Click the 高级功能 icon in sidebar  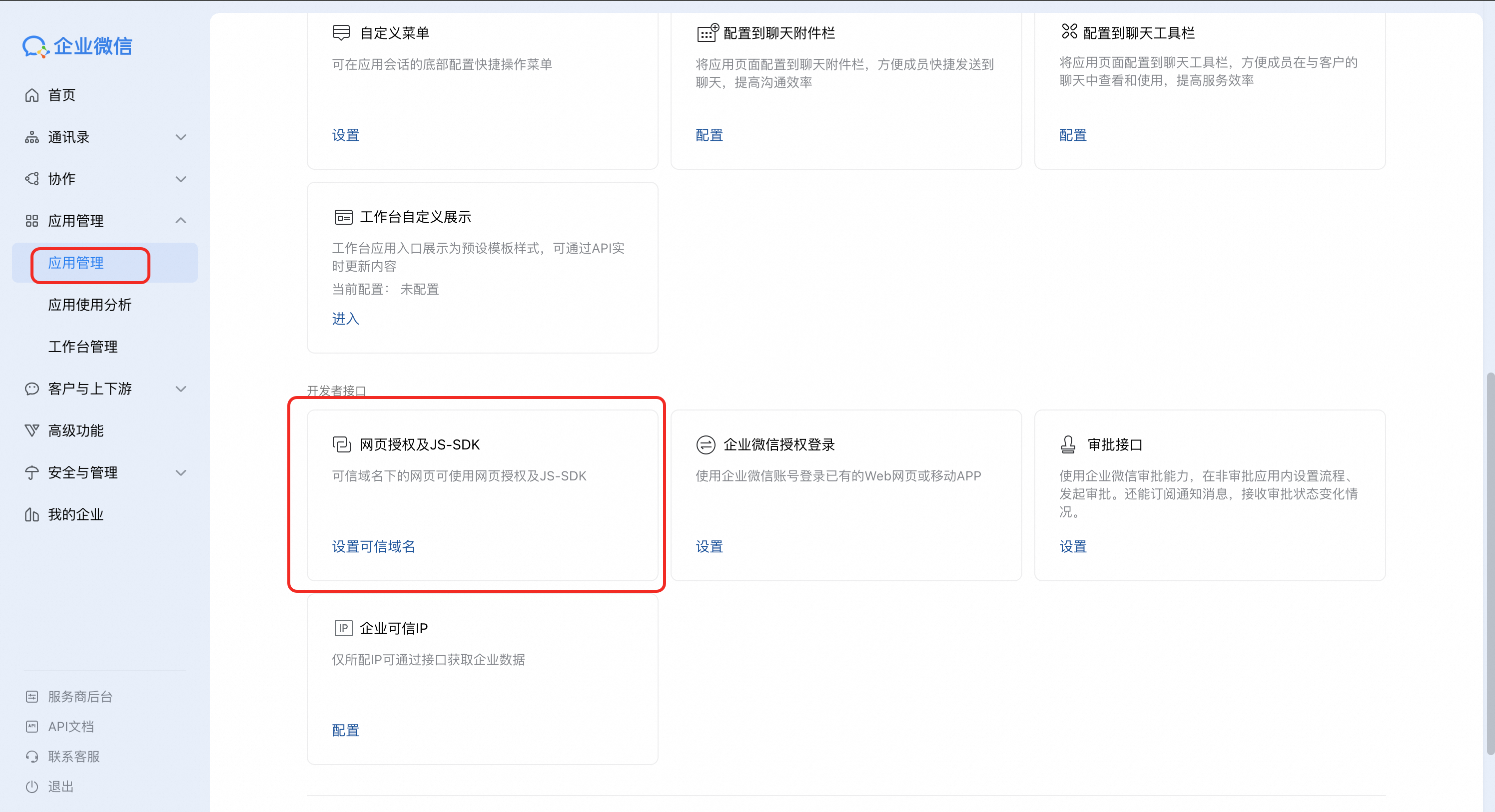32,430
